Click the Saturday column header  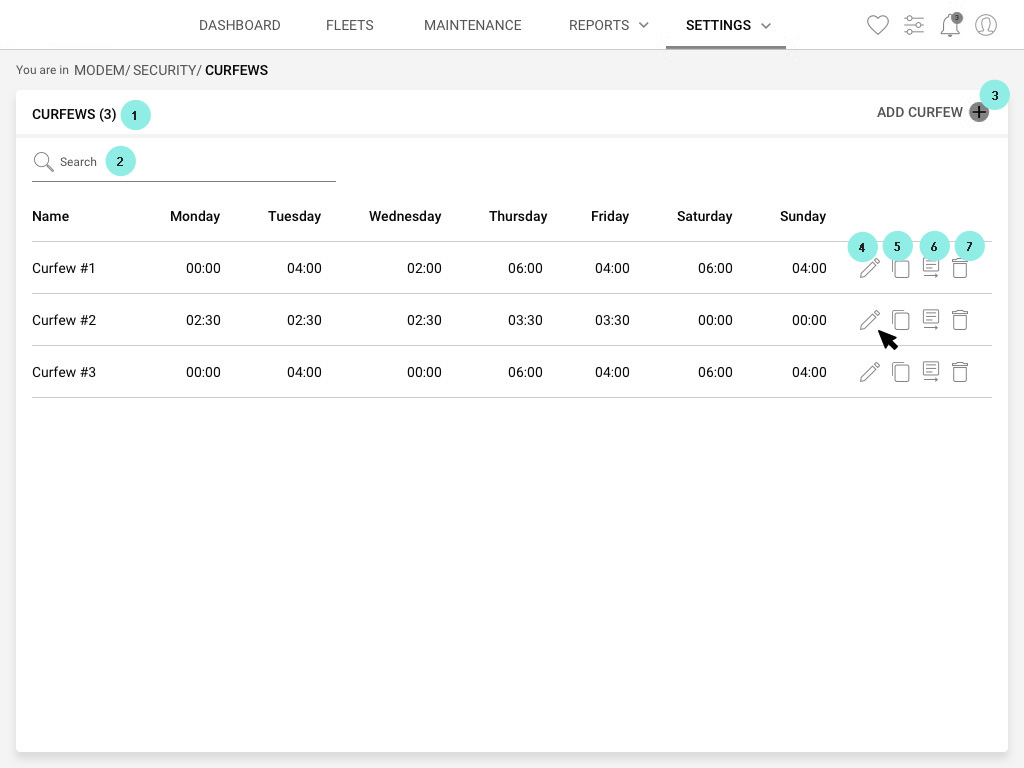(x=704, y=216)
